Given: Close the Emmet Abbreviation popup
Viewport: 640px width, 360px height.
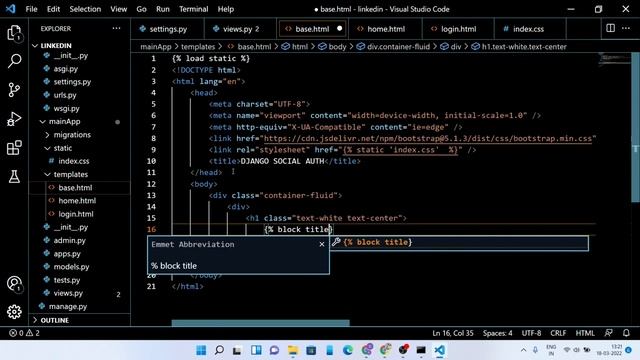Looking at the screenshot, I should pos(322,244).
